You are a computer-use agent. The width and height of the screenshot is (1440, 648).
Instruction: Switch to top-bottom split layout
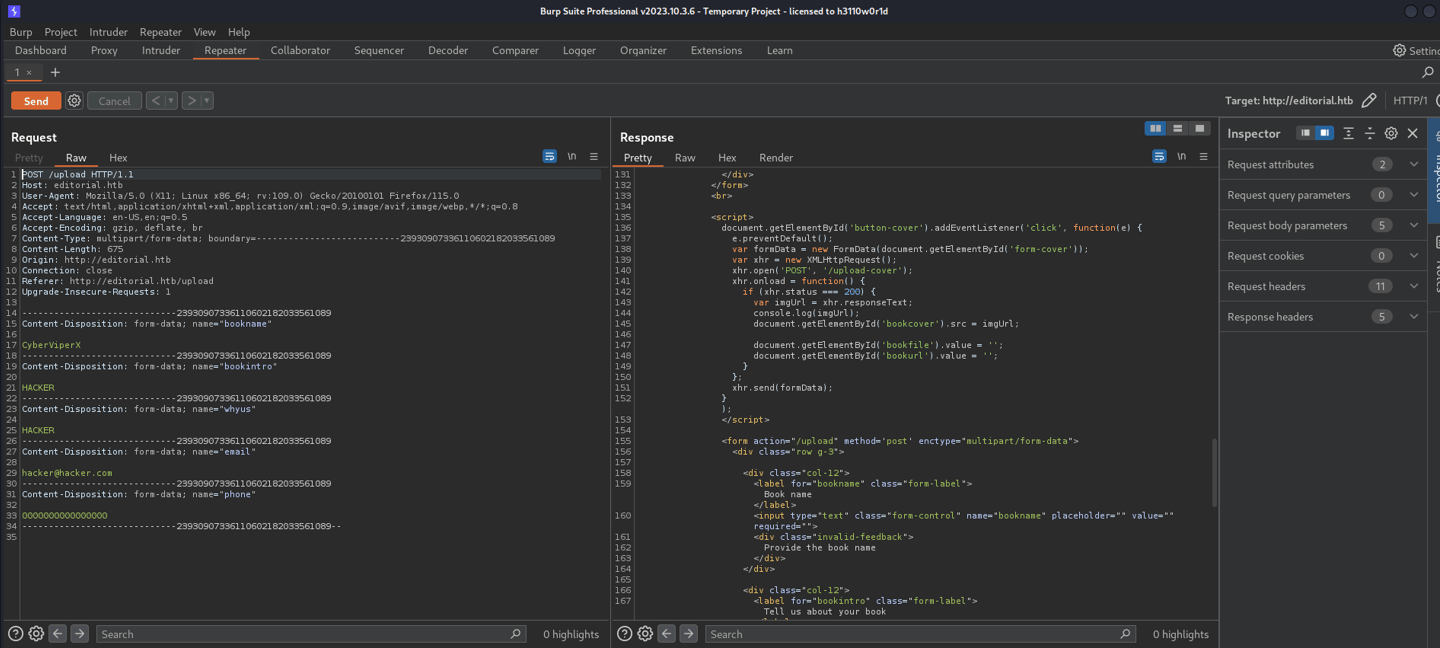(x=1177, y=128)
